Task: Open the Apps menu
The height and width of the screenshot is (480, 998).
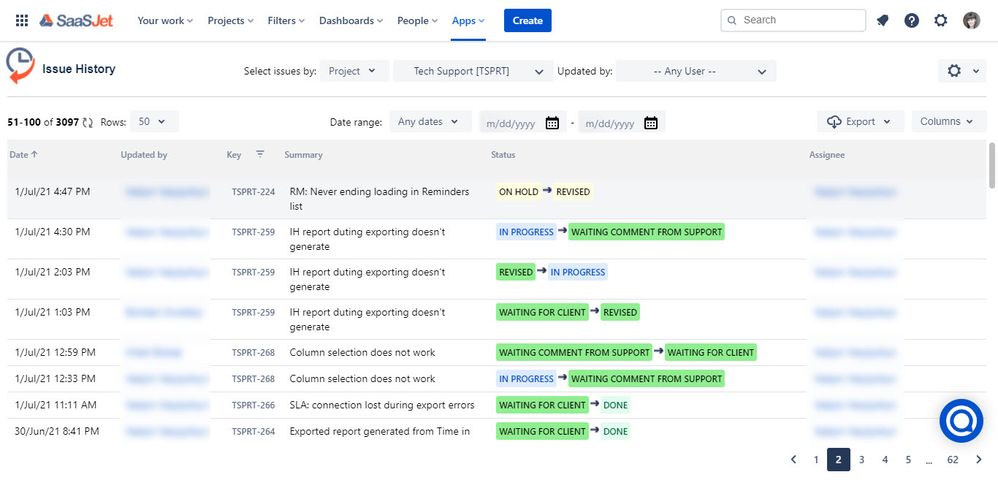Action: 468,20
